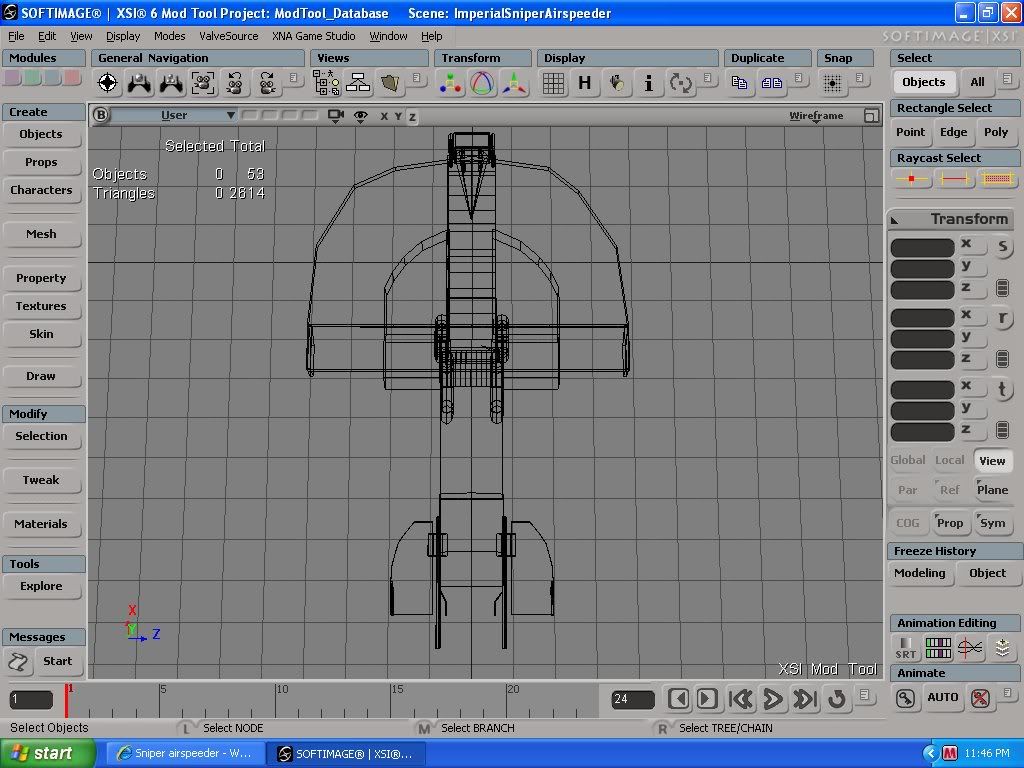Enable Local transform mode

tap(950, 460)
